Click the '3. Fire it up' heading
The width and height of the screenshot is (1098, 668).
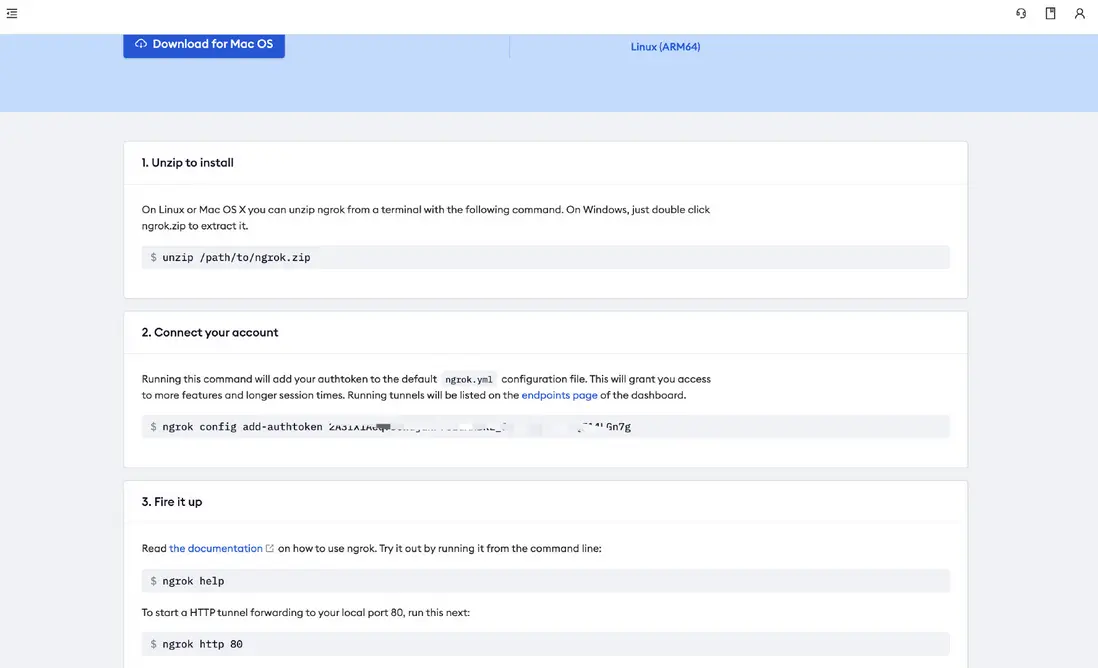tap(172, 502)
